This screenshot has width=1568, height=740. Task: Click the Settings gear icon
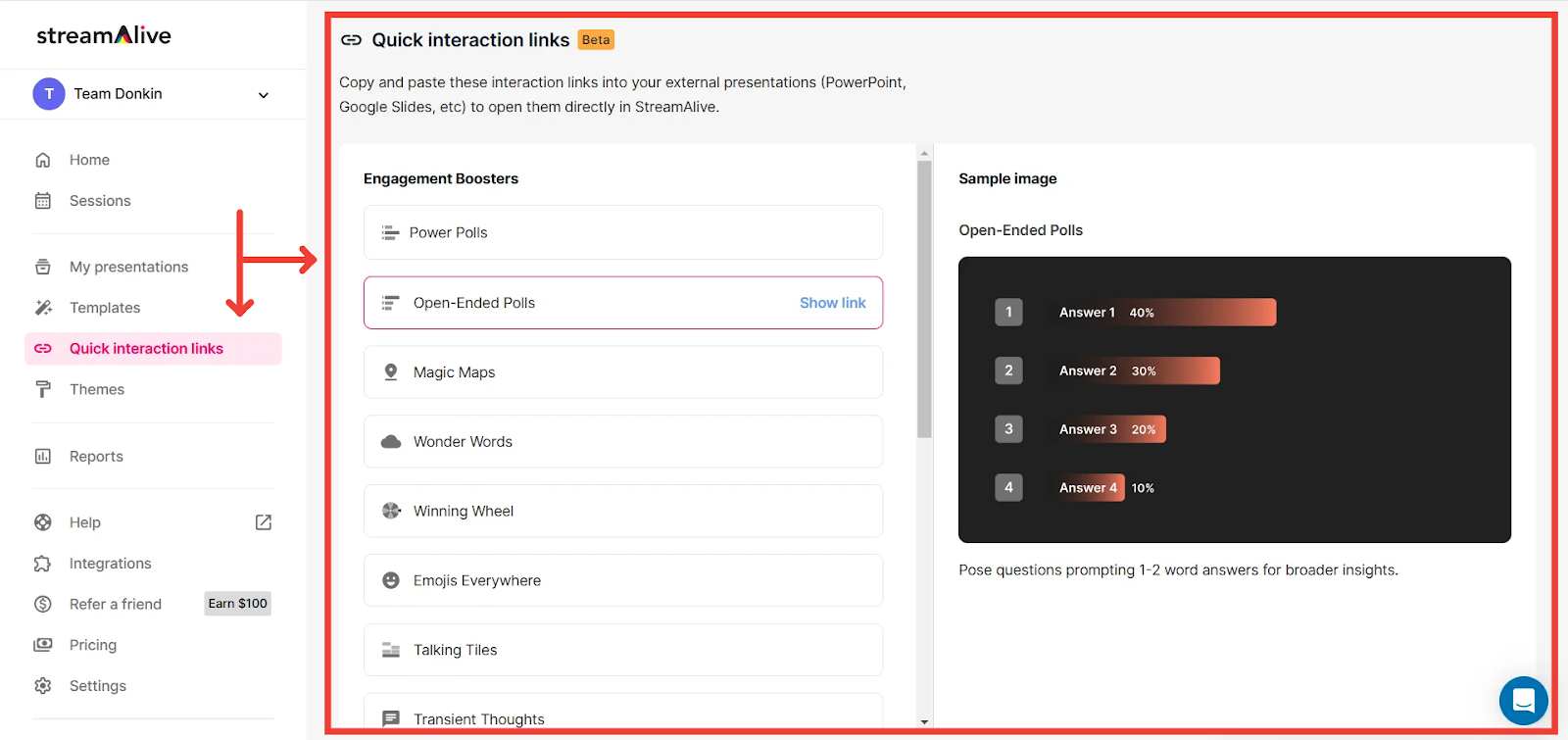pos(43,686)
